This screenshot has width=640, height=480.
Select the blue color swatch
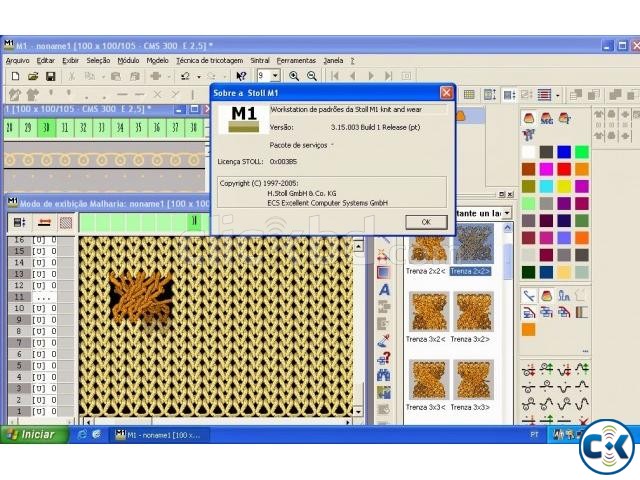(564, 152)
